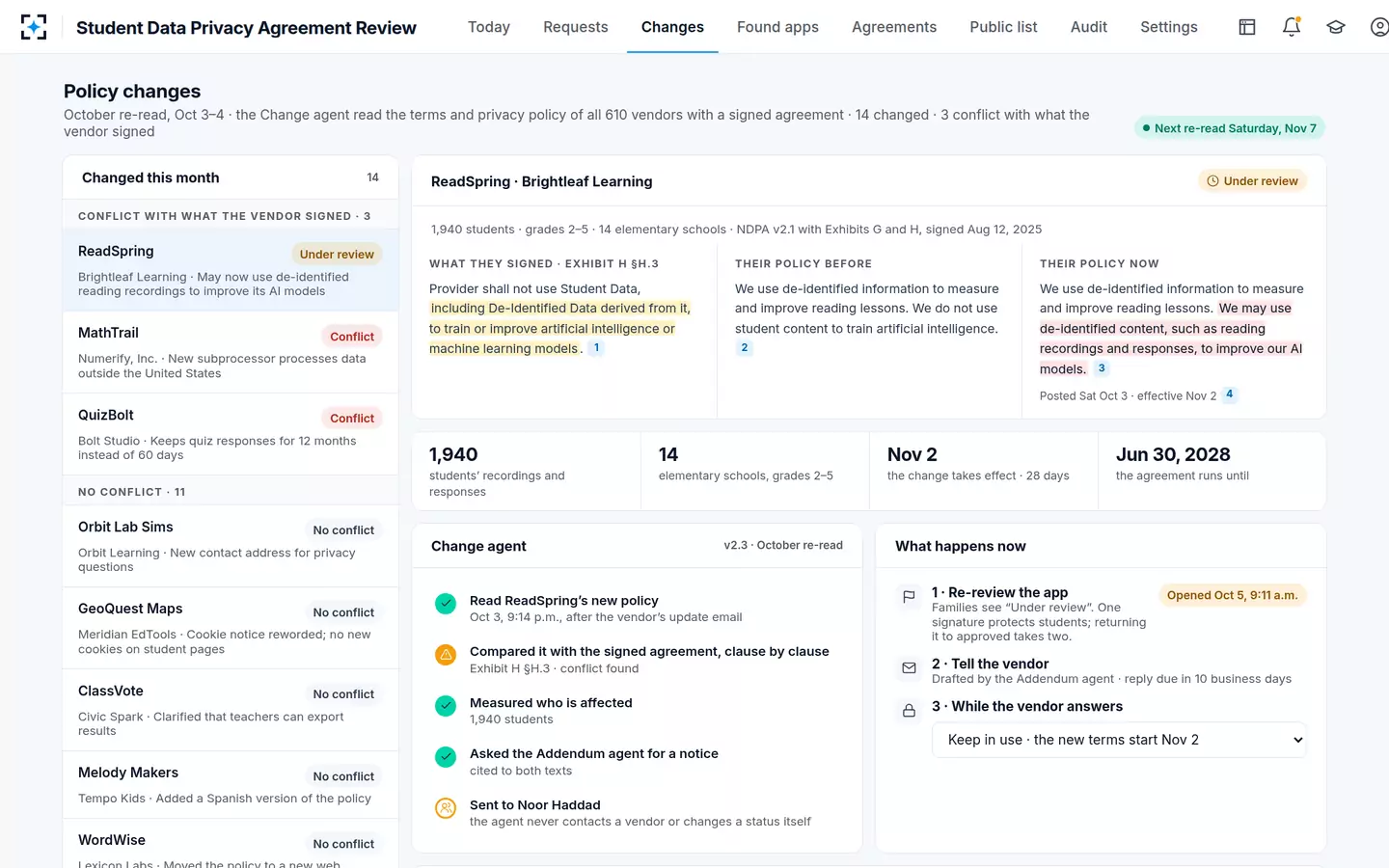Click the graduation cap icon
1389x868 pixels.
[x=1336, y=27]
